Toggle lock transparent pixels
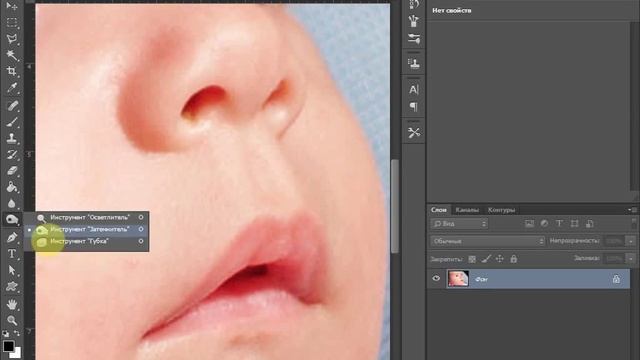Screen dimensions: 640x360 pos(472,259)
